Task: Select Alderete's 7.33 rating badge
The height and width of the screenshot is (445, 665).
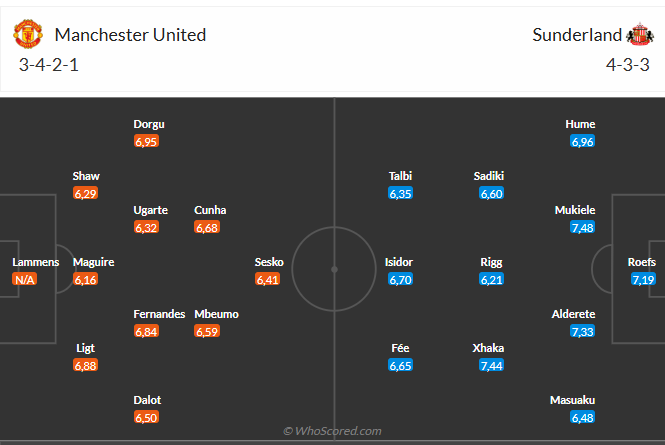Action: pos(582,332)
